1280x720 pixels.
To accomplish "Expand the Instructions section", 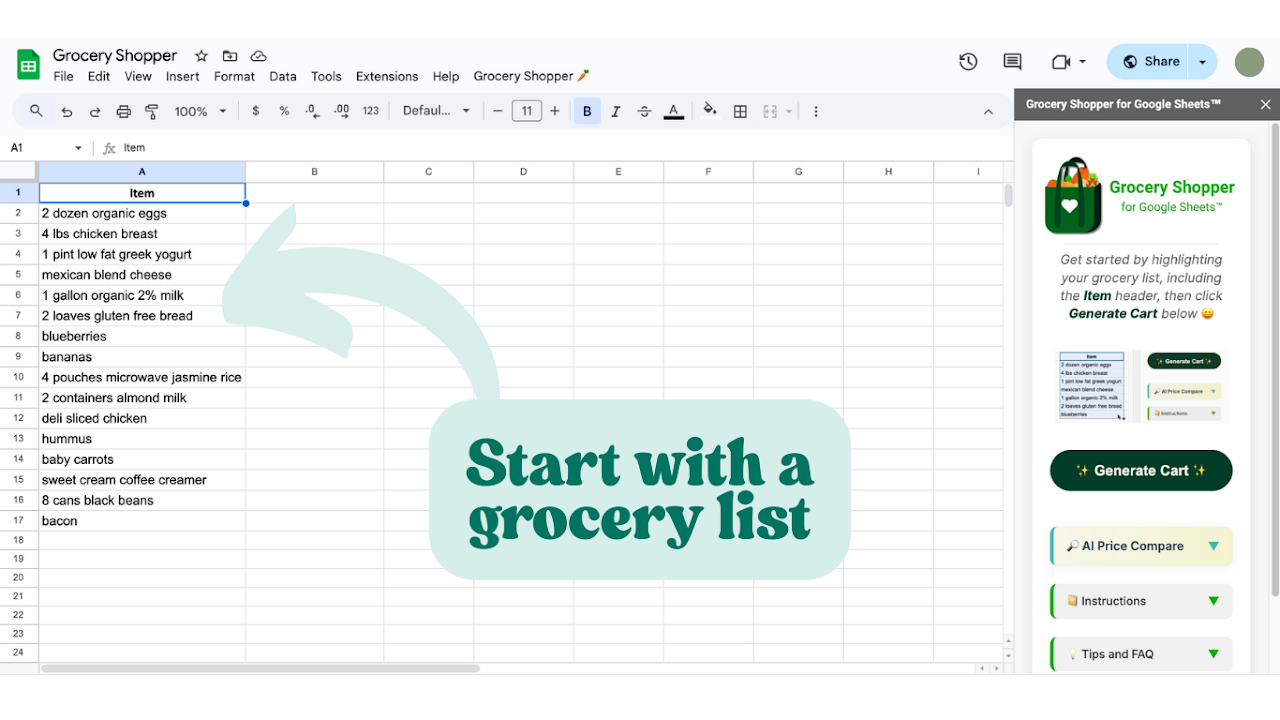I will point(1141,601).
